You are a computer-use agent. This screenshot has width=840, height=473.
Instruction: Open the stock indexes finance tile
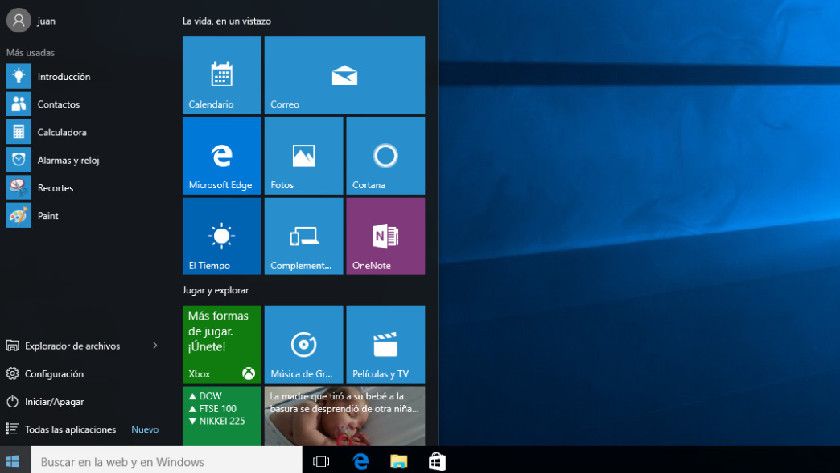[x=222, y=416]
